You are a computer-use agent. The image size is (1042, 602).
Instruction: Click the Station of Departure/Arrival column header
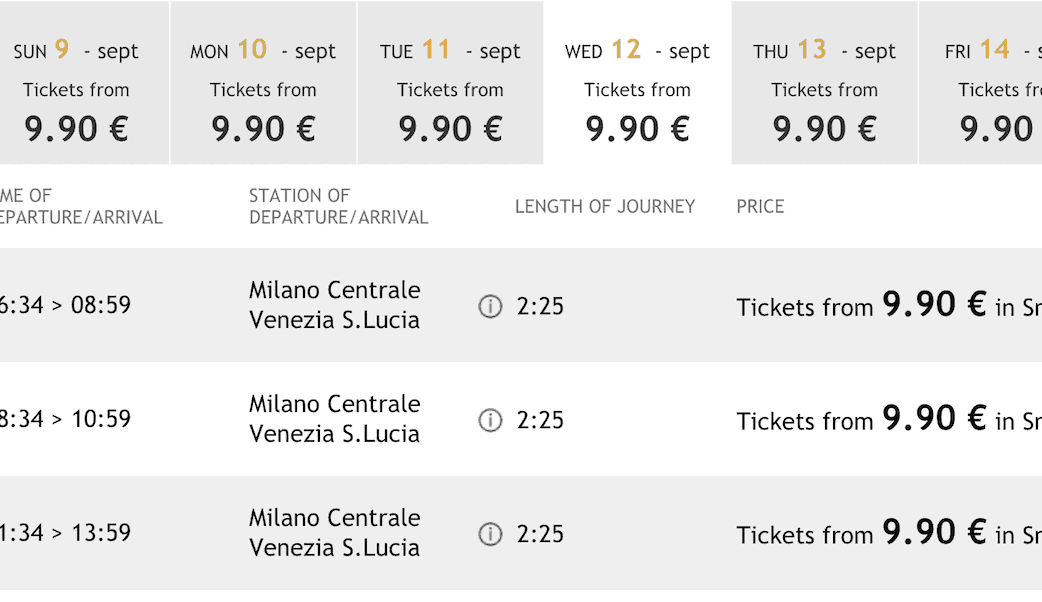pyautogui.click(x=338, y=206)
